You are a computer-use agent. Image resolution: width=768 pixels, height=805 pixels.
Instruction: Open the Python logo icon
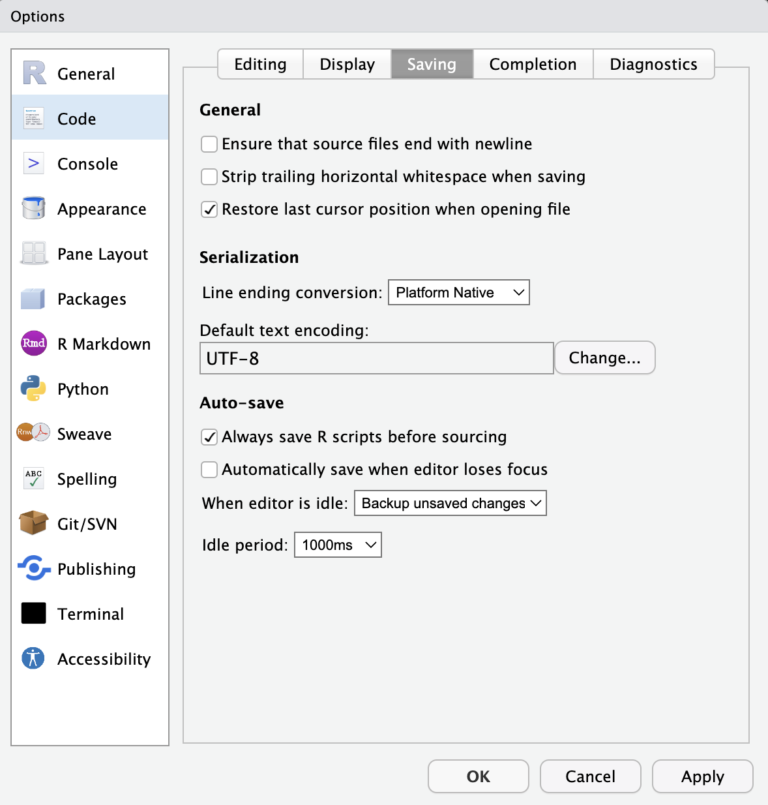[x=34, y=389]
